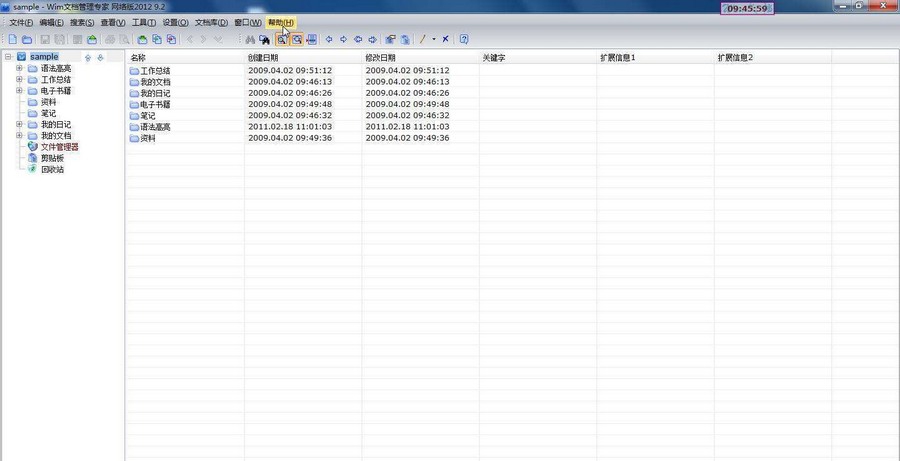Click the up arrow beside sample root
Image resolution: width=900 pixels, height=461 pixels.
88,57
